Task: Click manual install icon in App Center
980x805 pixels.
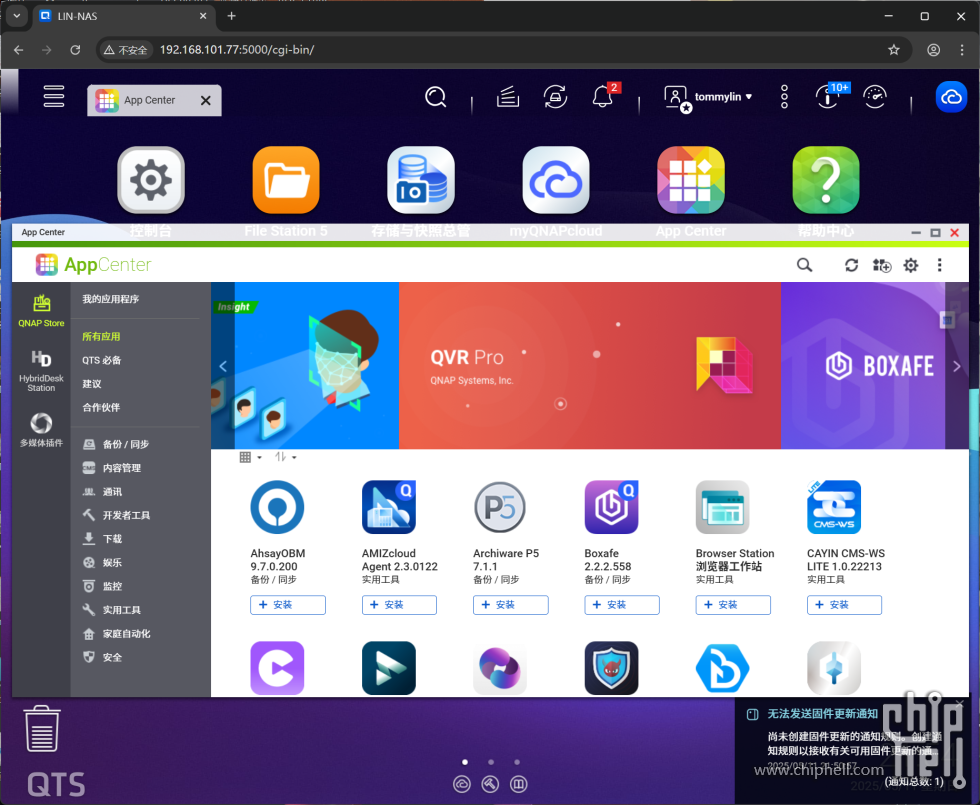Action: coord(882,265)
